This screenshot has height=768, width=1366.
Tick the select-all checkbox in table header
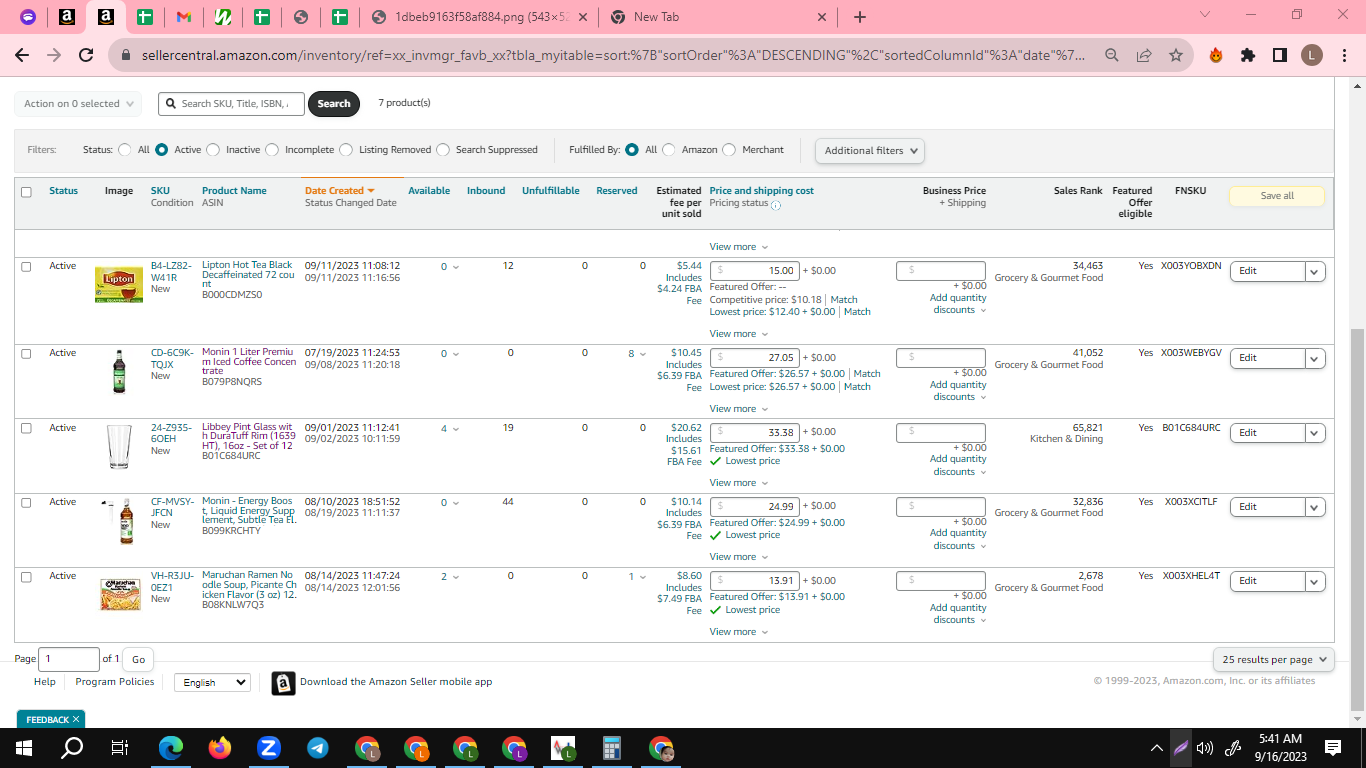tap(26, 192)
